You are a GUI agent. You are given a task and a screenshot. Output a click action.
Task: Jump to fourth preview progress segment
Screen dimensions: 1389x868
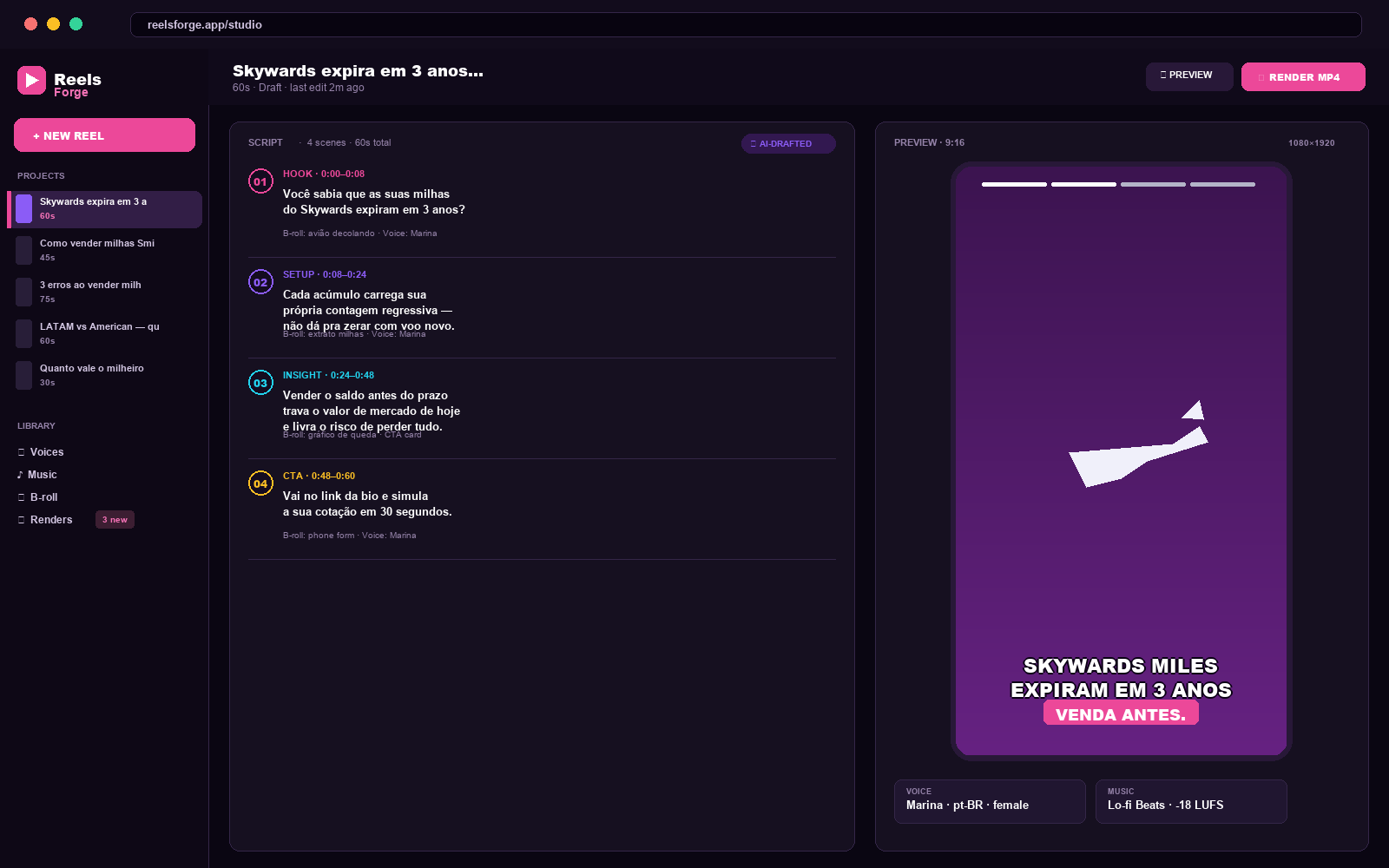pyautogui.click(x=1222, y=185)
